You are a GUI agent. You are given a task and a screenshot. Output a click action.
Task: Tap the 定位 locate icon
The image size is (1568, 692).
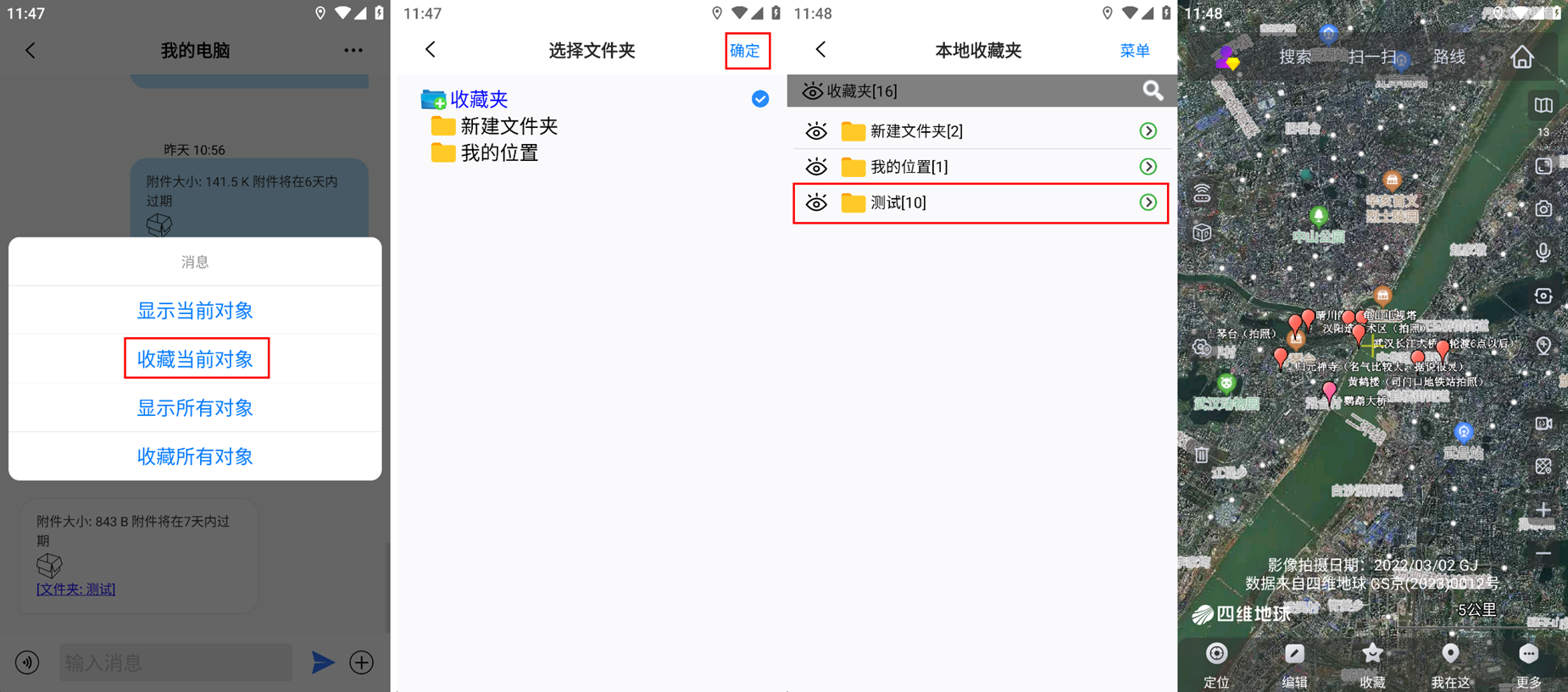(x=1216, y=655)
